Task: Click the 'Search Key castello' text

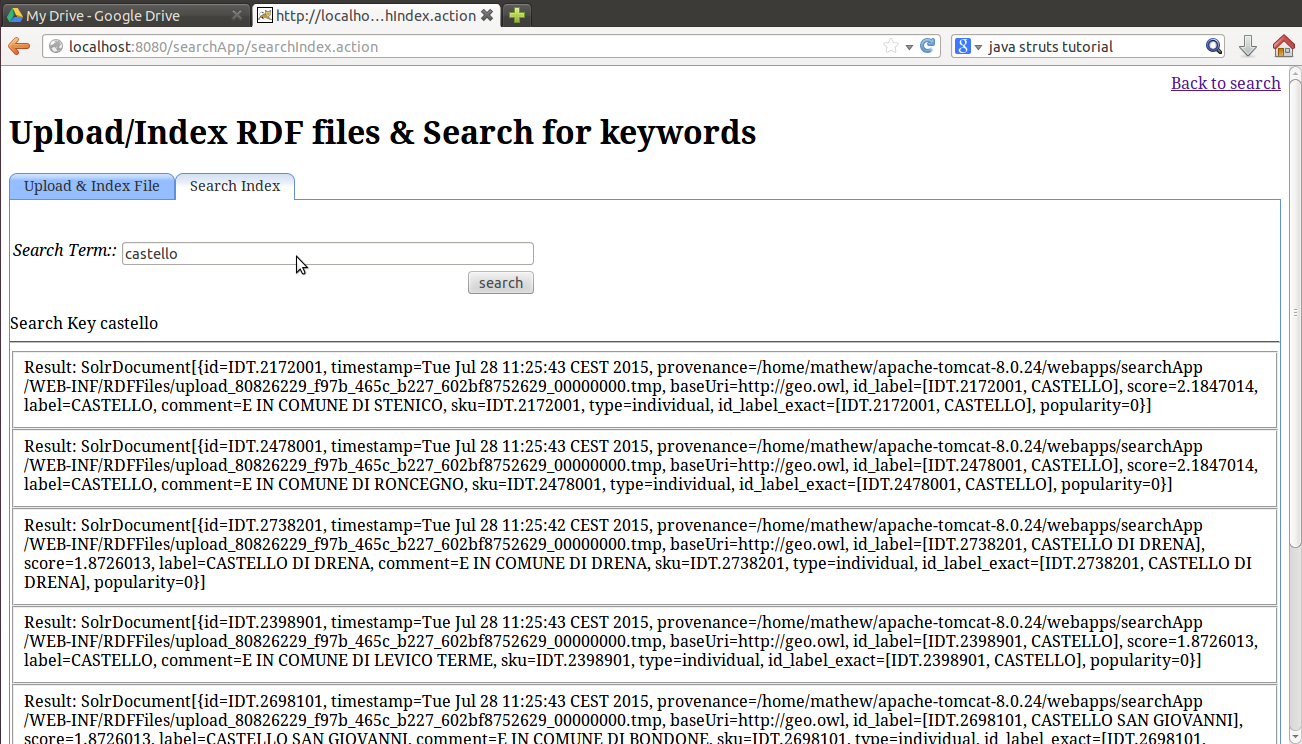Action: [x=84, y=323]
